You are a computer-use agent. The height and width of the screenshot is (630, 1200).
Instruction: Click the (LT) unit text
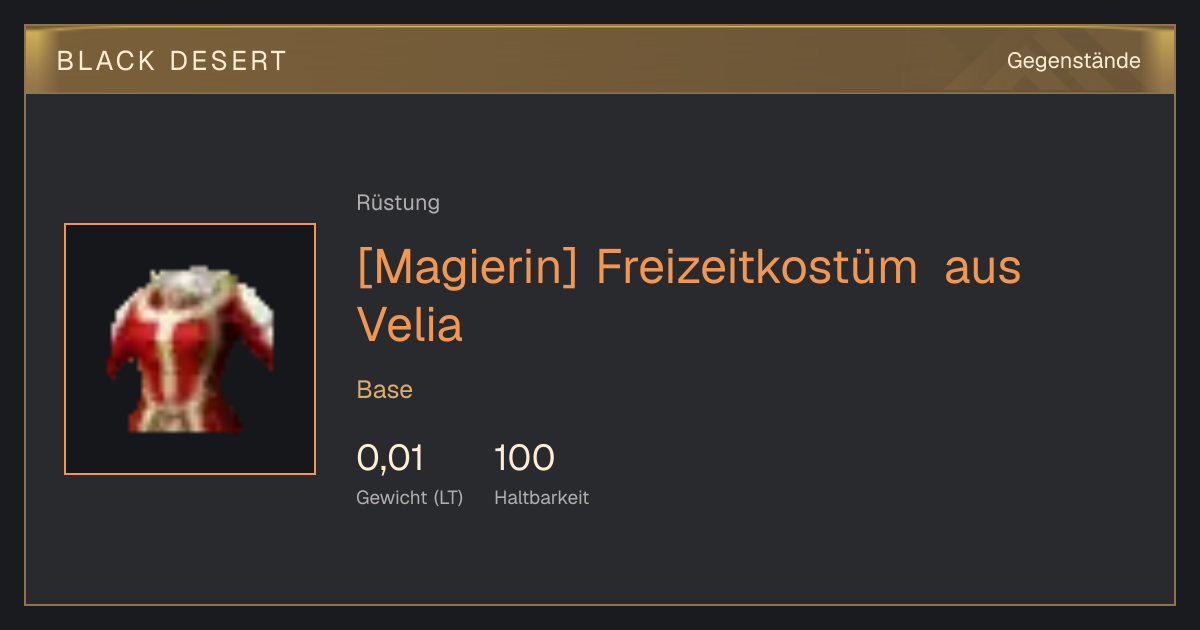pos(448,497)
